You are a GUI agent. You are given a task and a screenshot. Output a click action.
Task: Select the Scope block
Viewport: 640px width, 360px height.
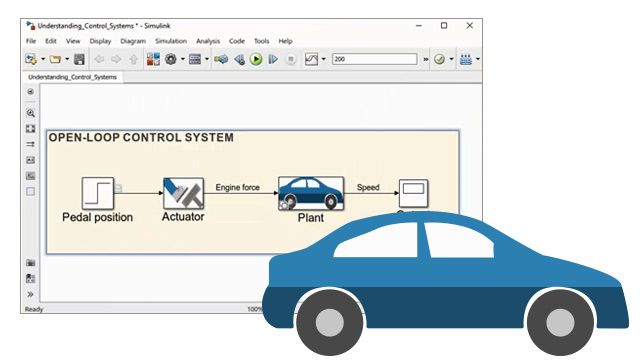413,193
